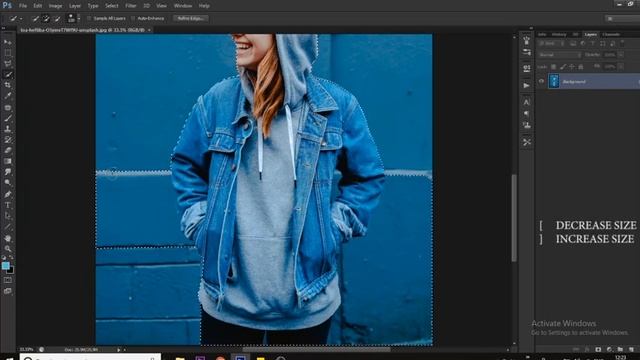Open the File menu
640x360 pixels.
pyautogui.click(x=23, y=6)
